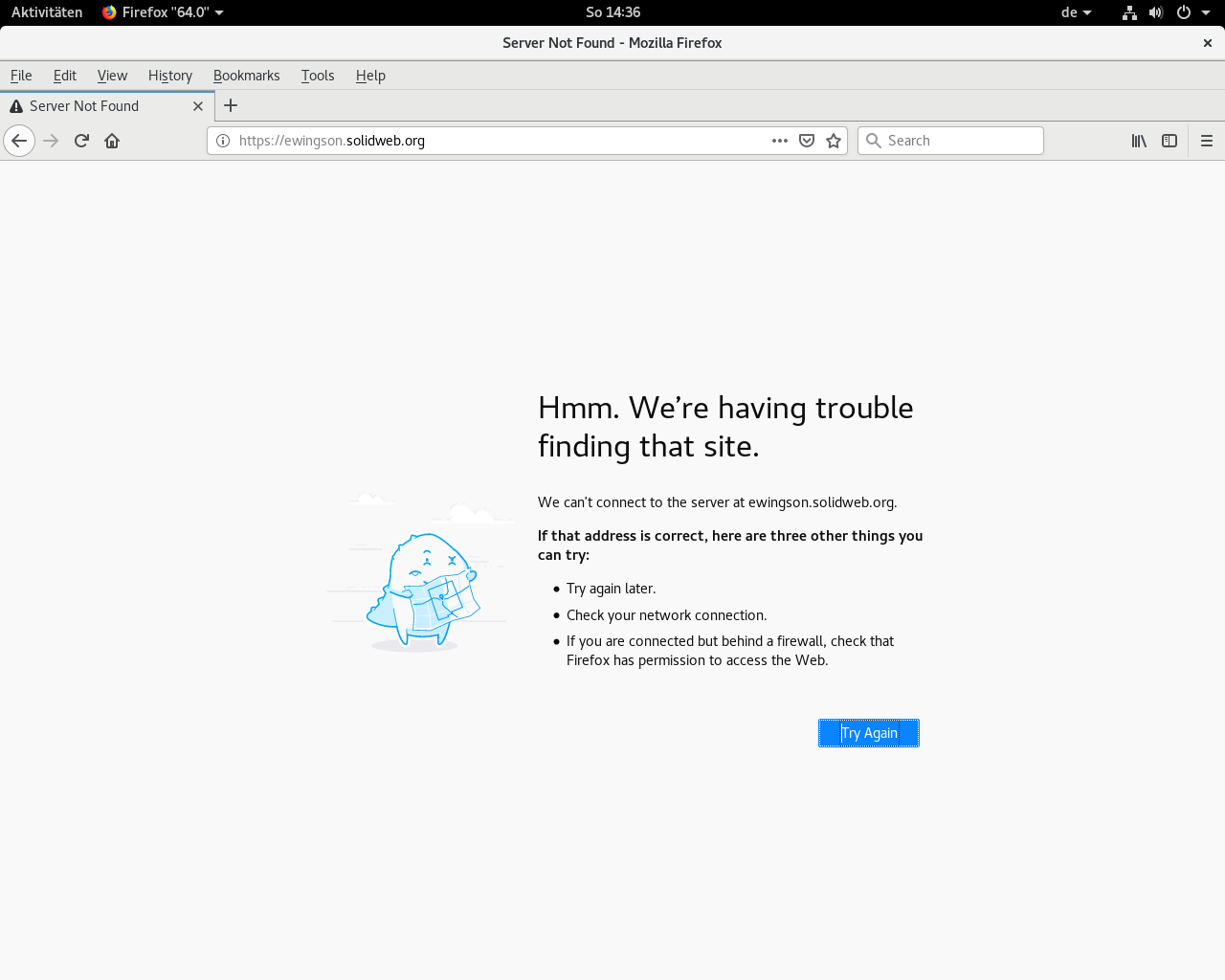The height and width of the screenshot is (980, 1225).
Task: Save the page to Pocket
Action: (x=807, y=141)
